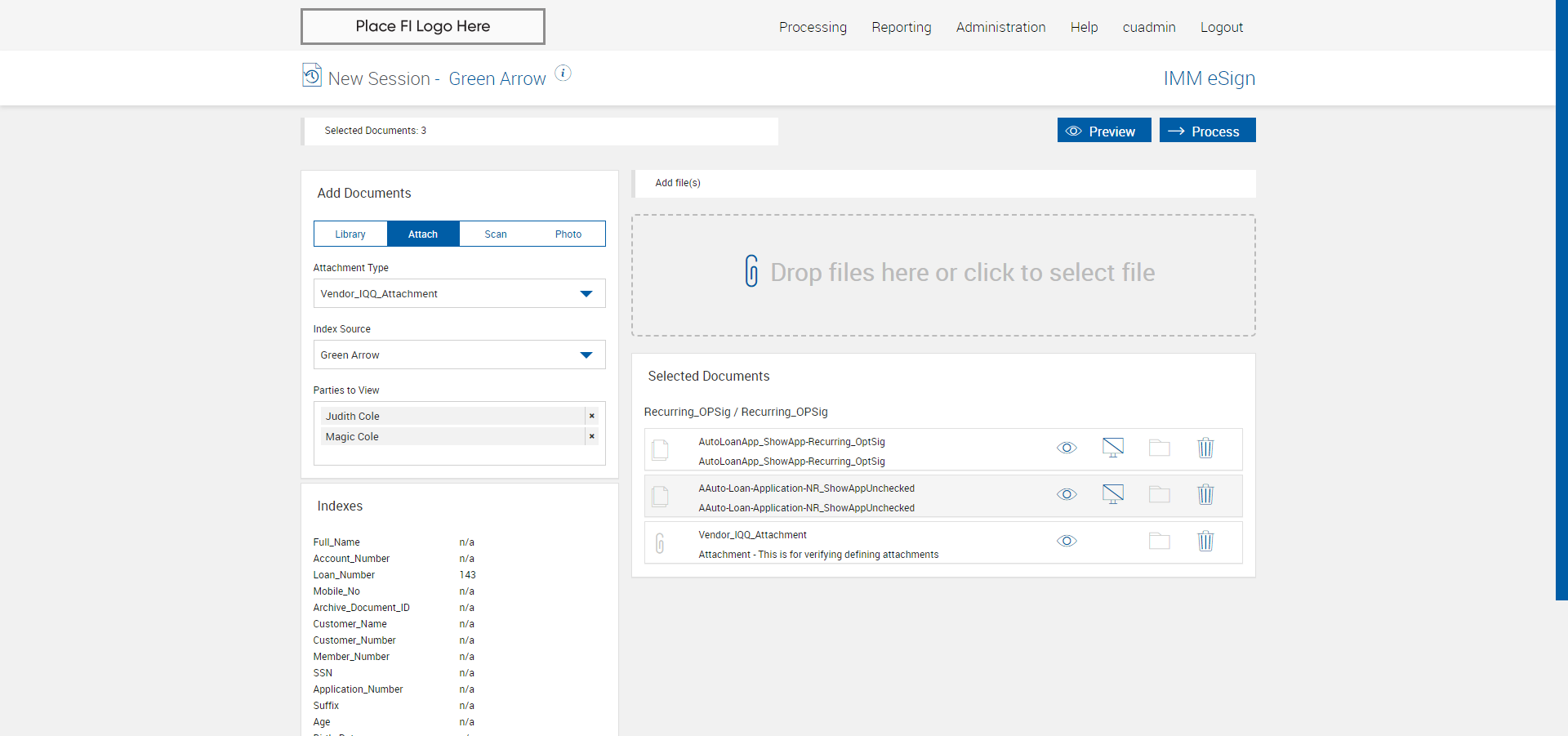Open folder icon for Vendor_IQQ_Attachment
The width and height of the screenshot is (1568, 736).
point(1159,541)
